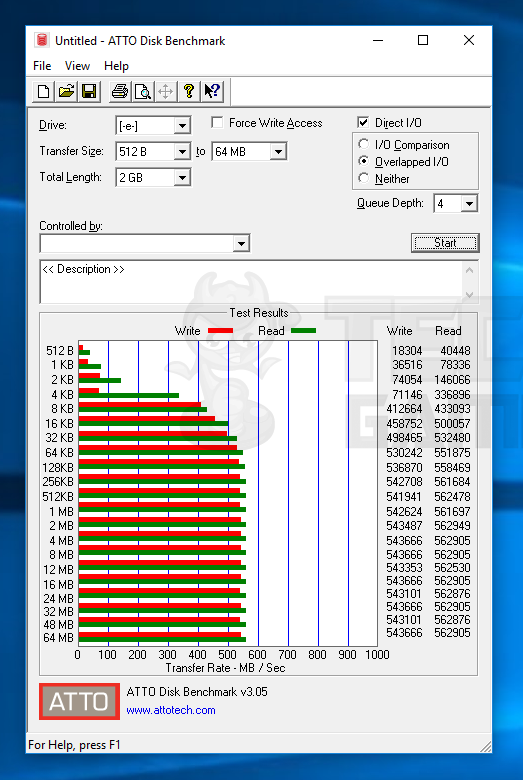Click the Description scrollbar up arrow

point(470,270)
